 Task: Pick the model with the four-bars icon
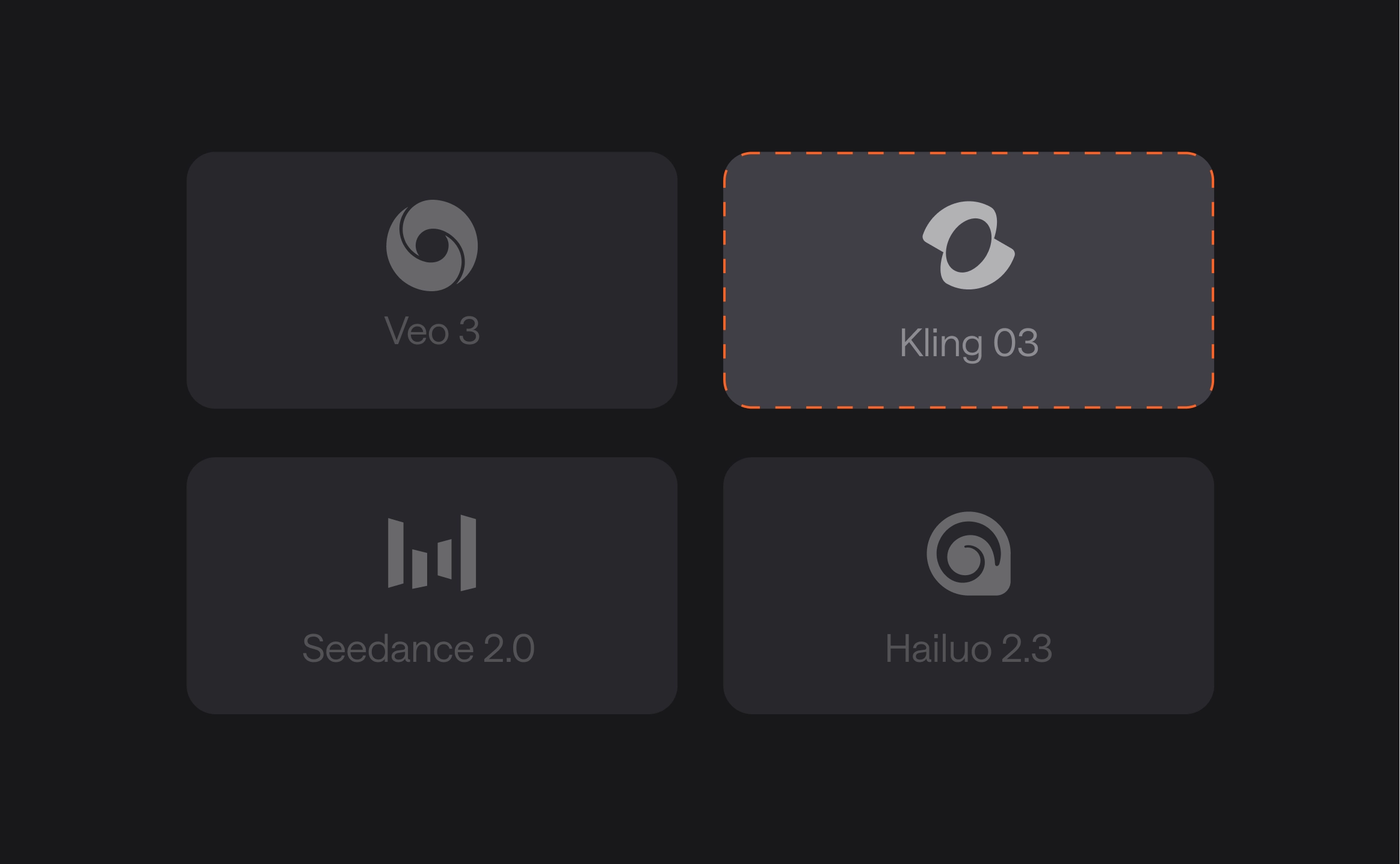click(x=432, y=586)
